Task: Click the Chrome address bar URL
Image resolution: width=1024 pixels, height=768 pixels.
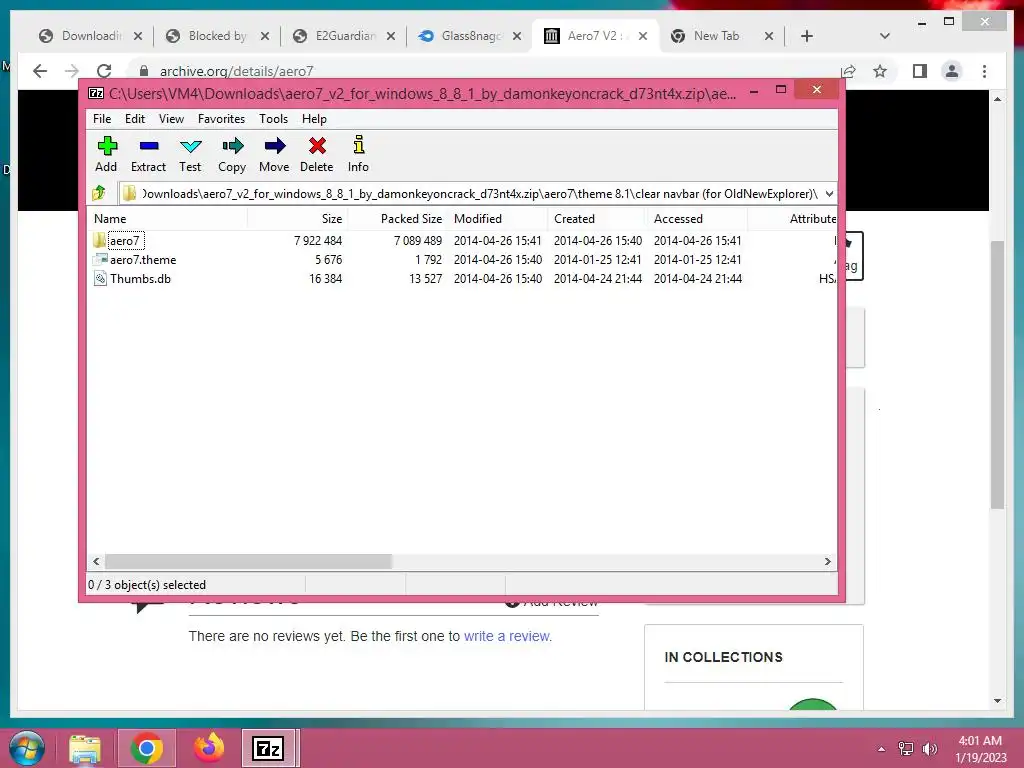Action: coord(236,71)
